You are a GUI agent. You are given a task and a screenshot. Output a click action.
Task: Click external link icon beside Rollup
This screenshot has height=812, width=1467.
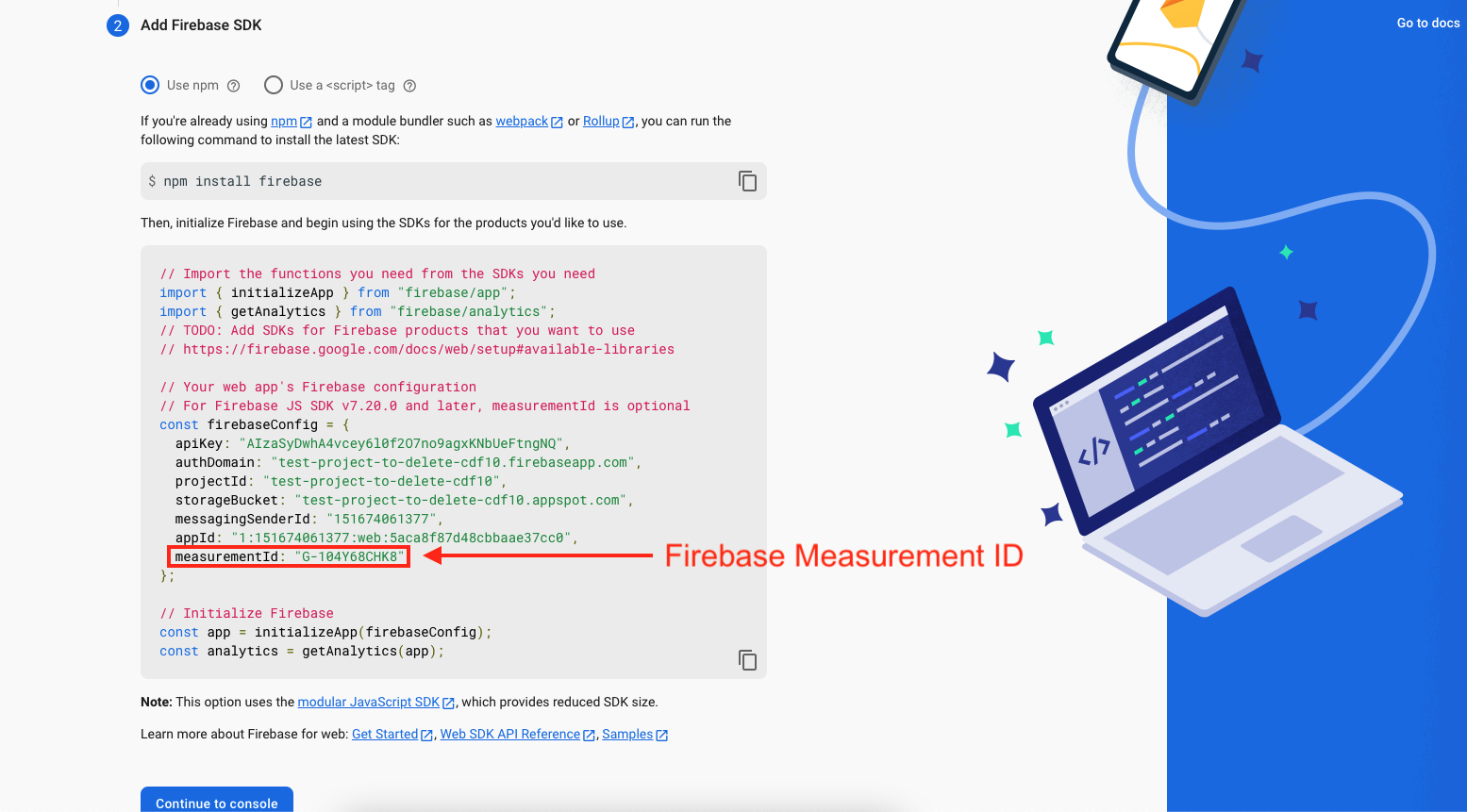[x=628, y=123]
